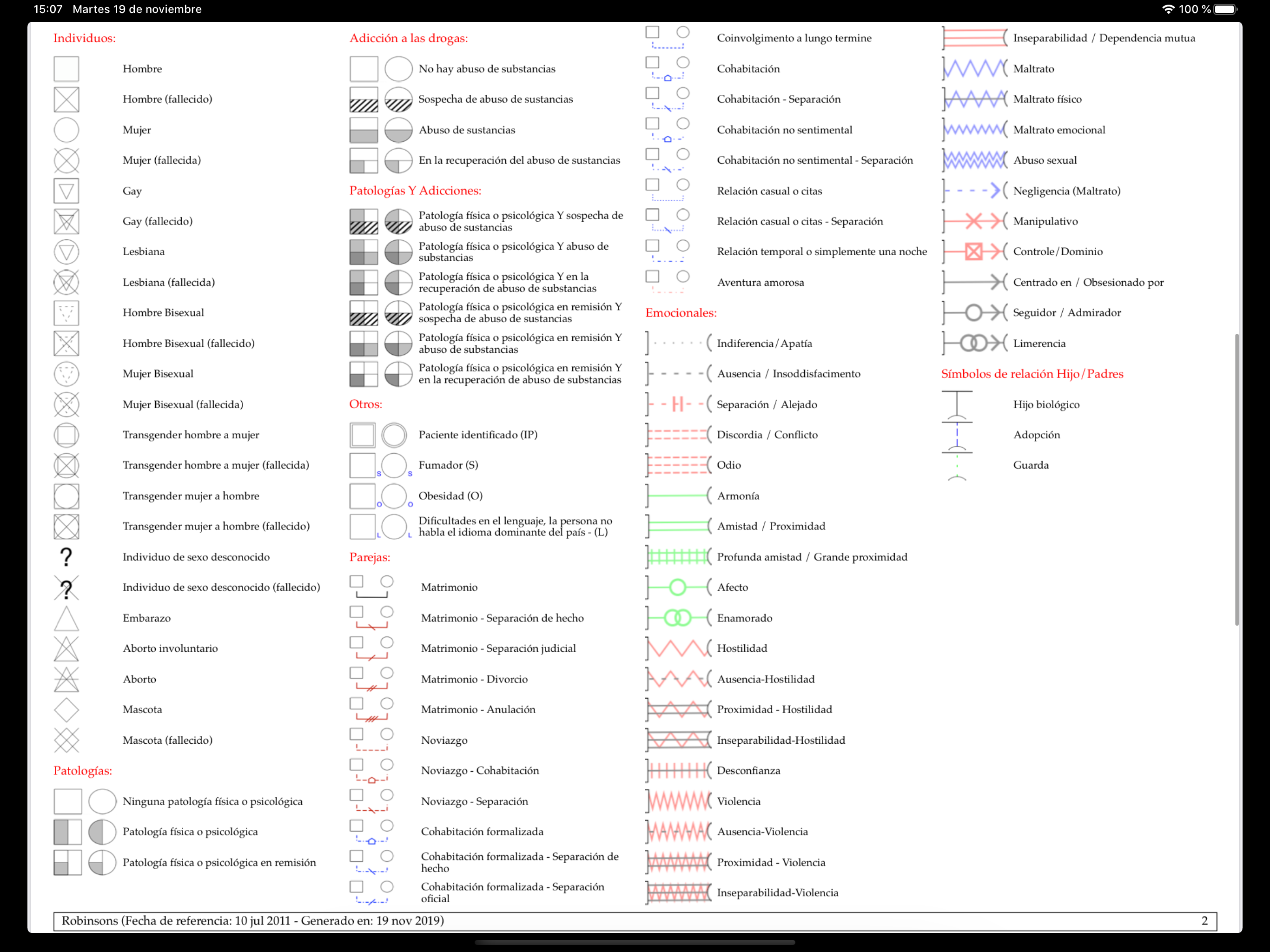
Task: Tap the Manipulativo red X arrow symbol
Action: pyautogui.click(x=974, y=221)
